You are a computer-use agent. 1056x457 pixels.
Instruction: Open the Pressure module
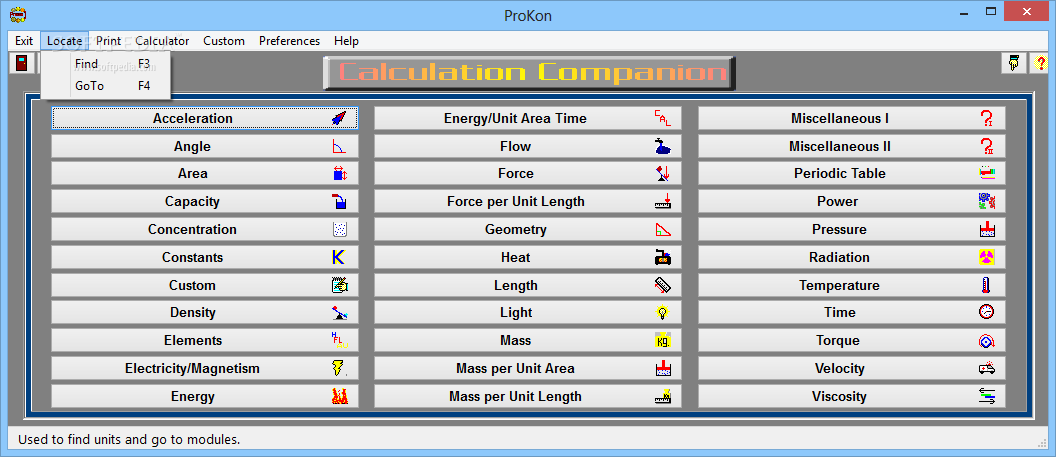coord(852,230)
